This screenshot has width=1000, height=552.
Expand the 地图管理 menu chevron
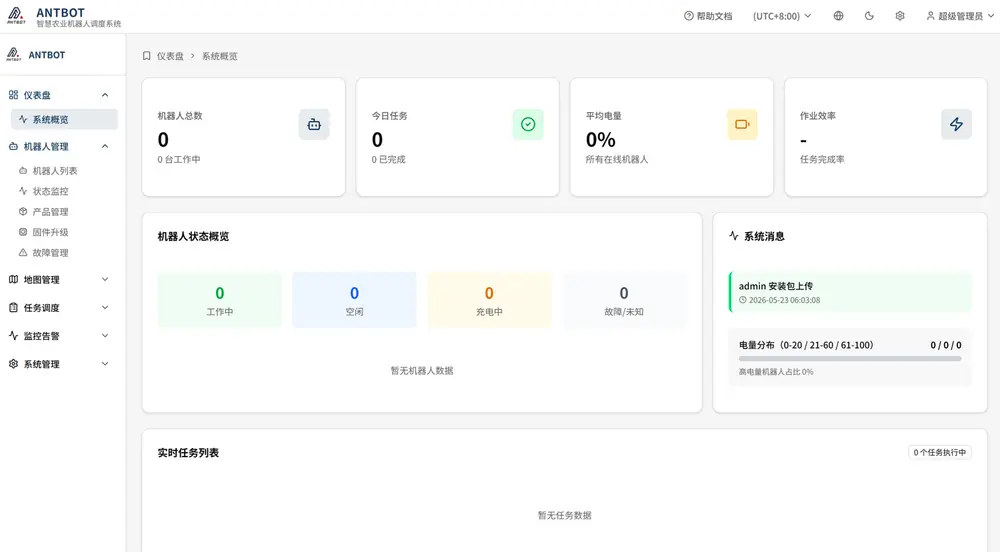click(x=105, y=279)
